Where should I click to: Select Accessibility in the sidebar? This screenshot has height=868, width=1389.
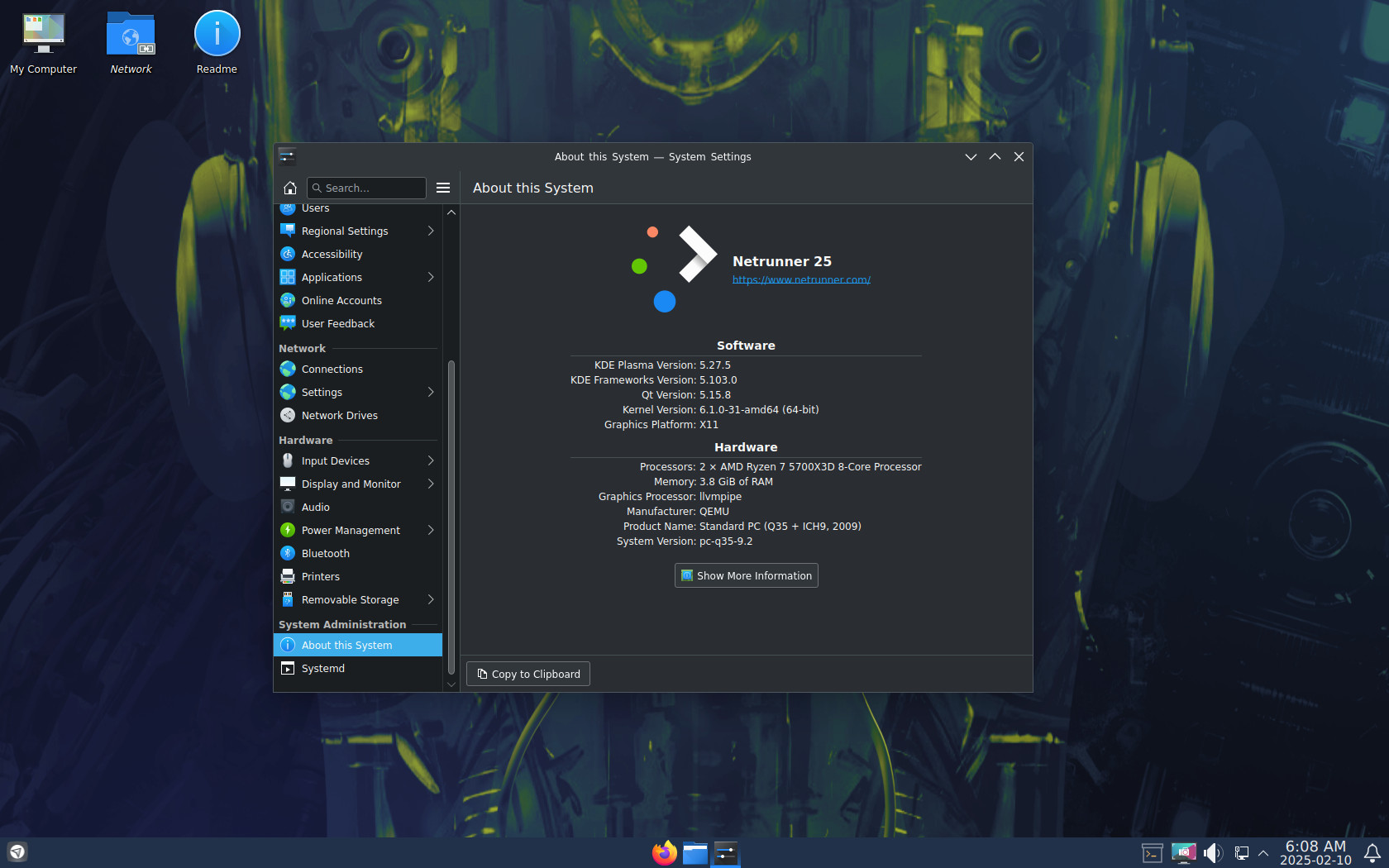tap(358, 254)
